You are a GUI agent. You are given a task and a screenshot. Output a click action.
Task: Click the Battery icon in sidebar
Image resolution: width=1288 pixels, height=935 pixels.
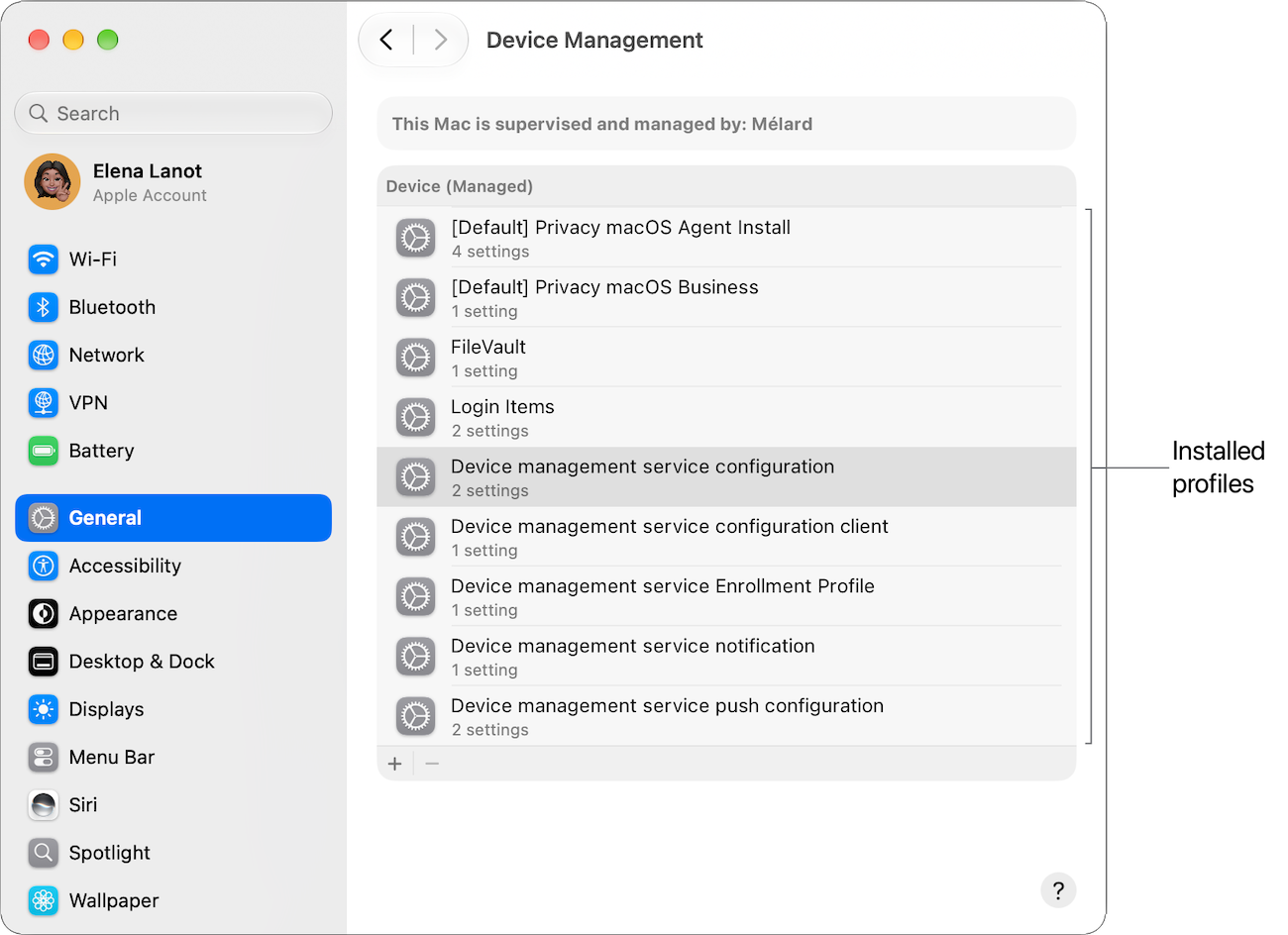(44, 451)
